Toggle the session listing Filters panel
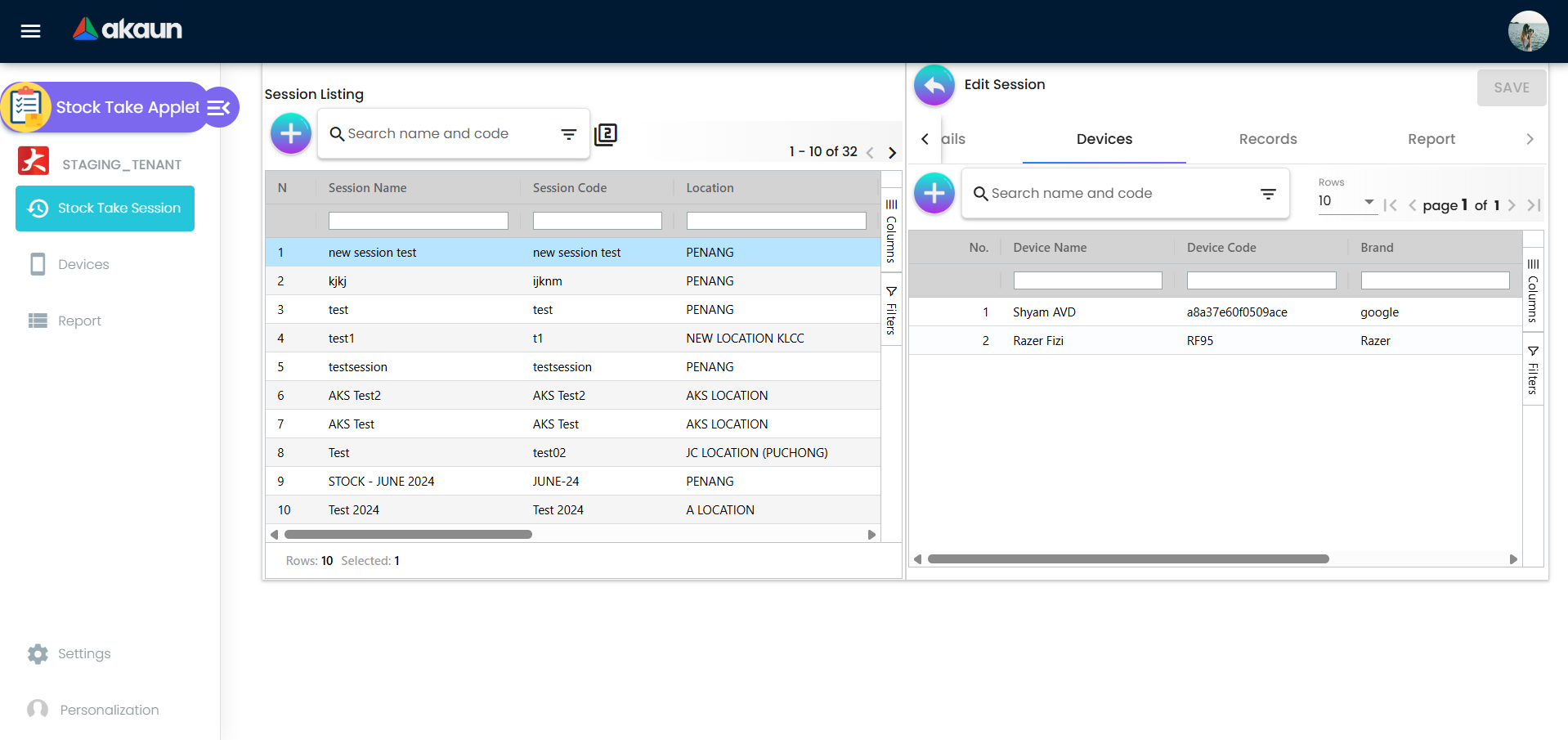 [x=891, y=311]
